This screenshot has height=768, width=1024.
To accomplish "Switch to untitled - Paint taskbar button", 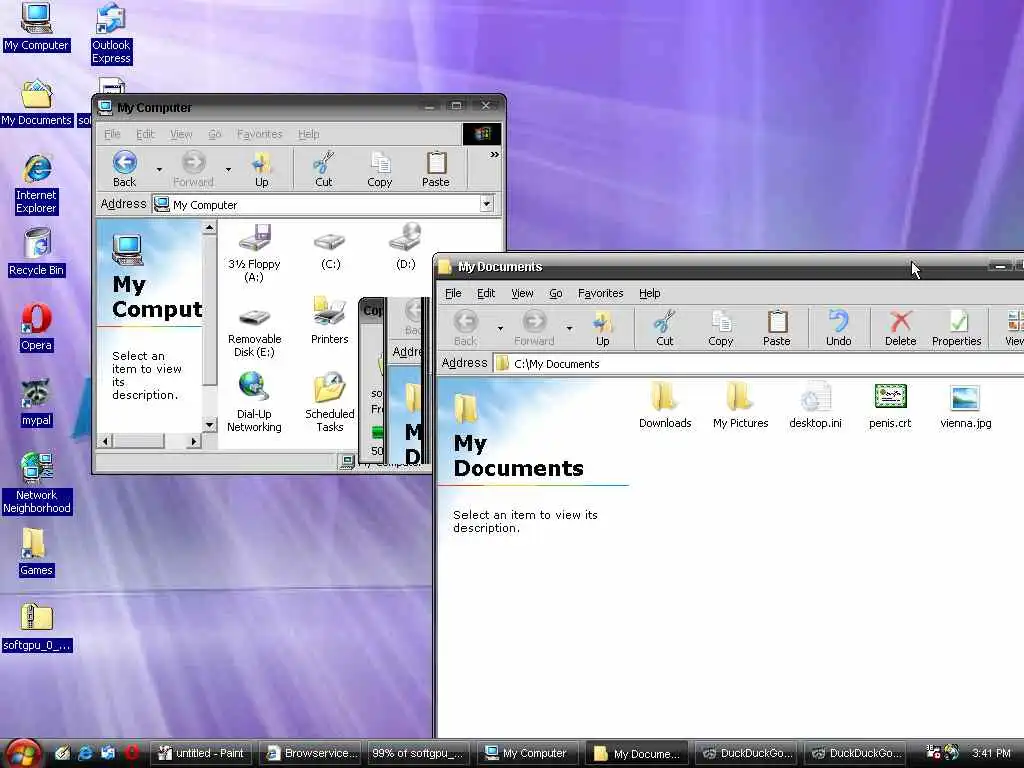I will pos(203,753).
